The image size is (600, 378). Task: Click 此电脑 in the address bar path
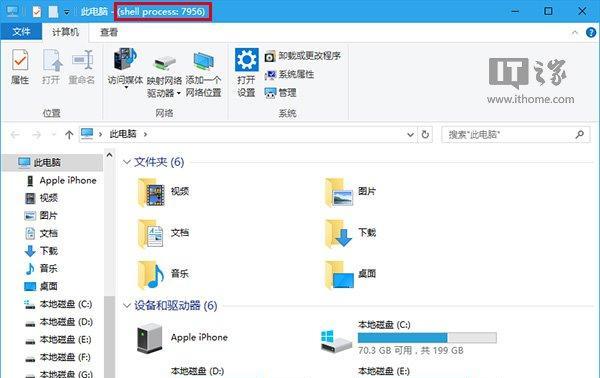click(x=123, y=134)
